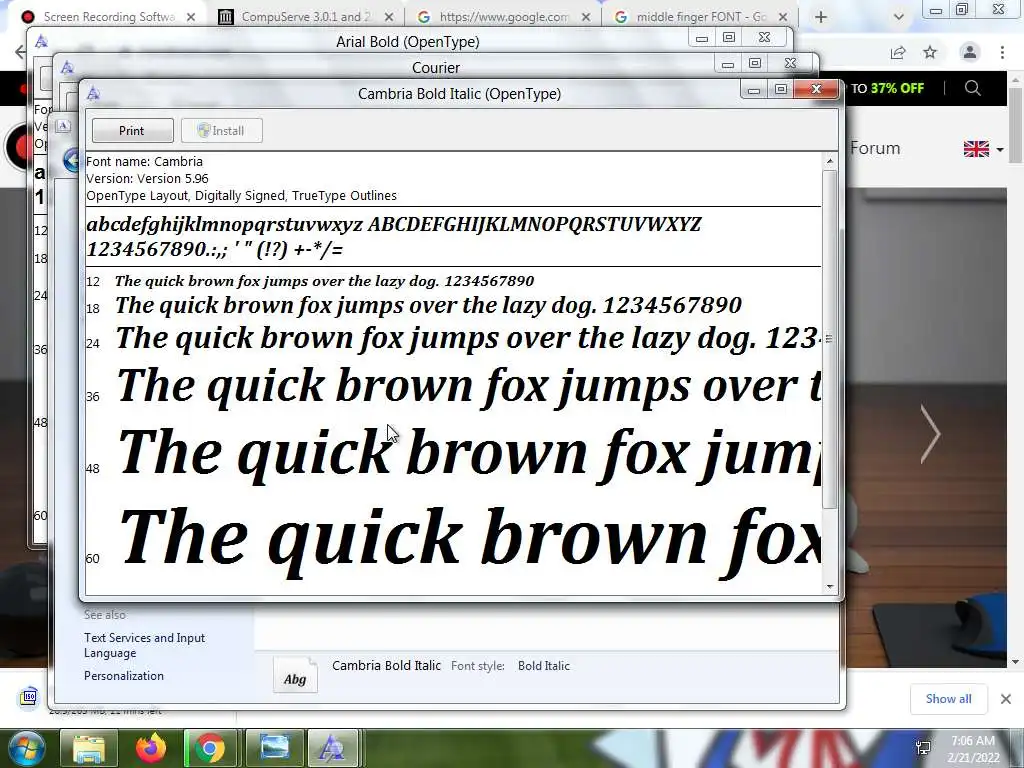
Task: Open Chrome from taskbar
Action: tap(210, 748)
